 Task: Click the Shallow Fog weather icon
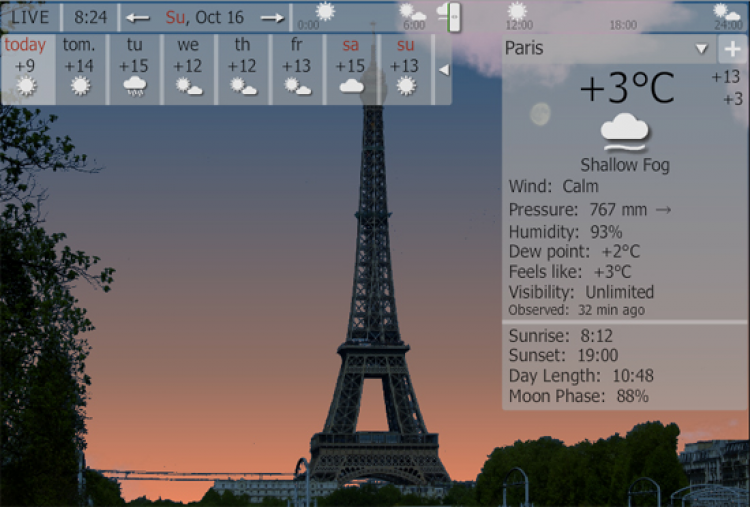(625, 132)
